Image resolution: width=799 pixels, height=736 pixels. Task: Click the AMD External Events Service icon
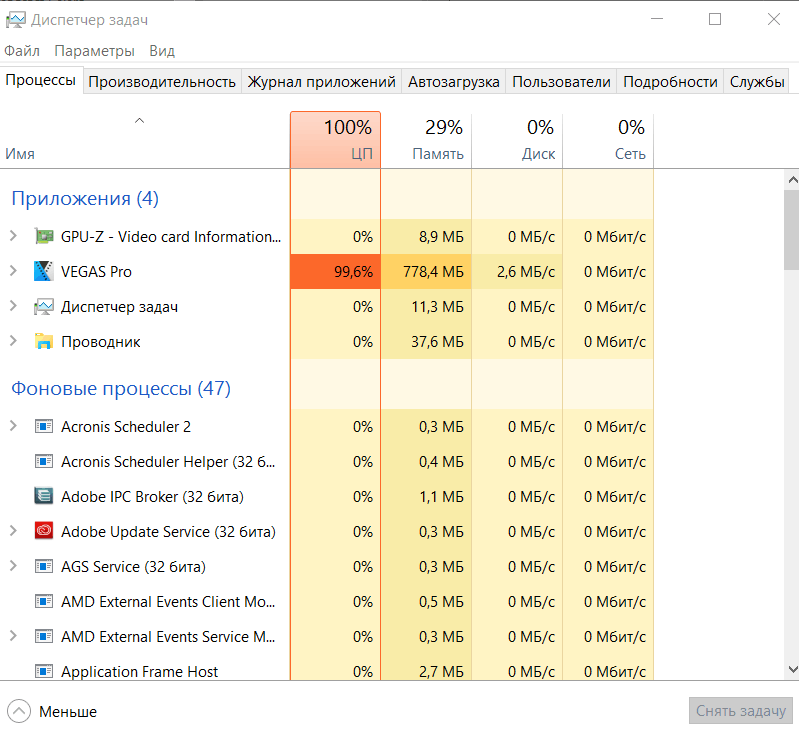click(44, 636)
